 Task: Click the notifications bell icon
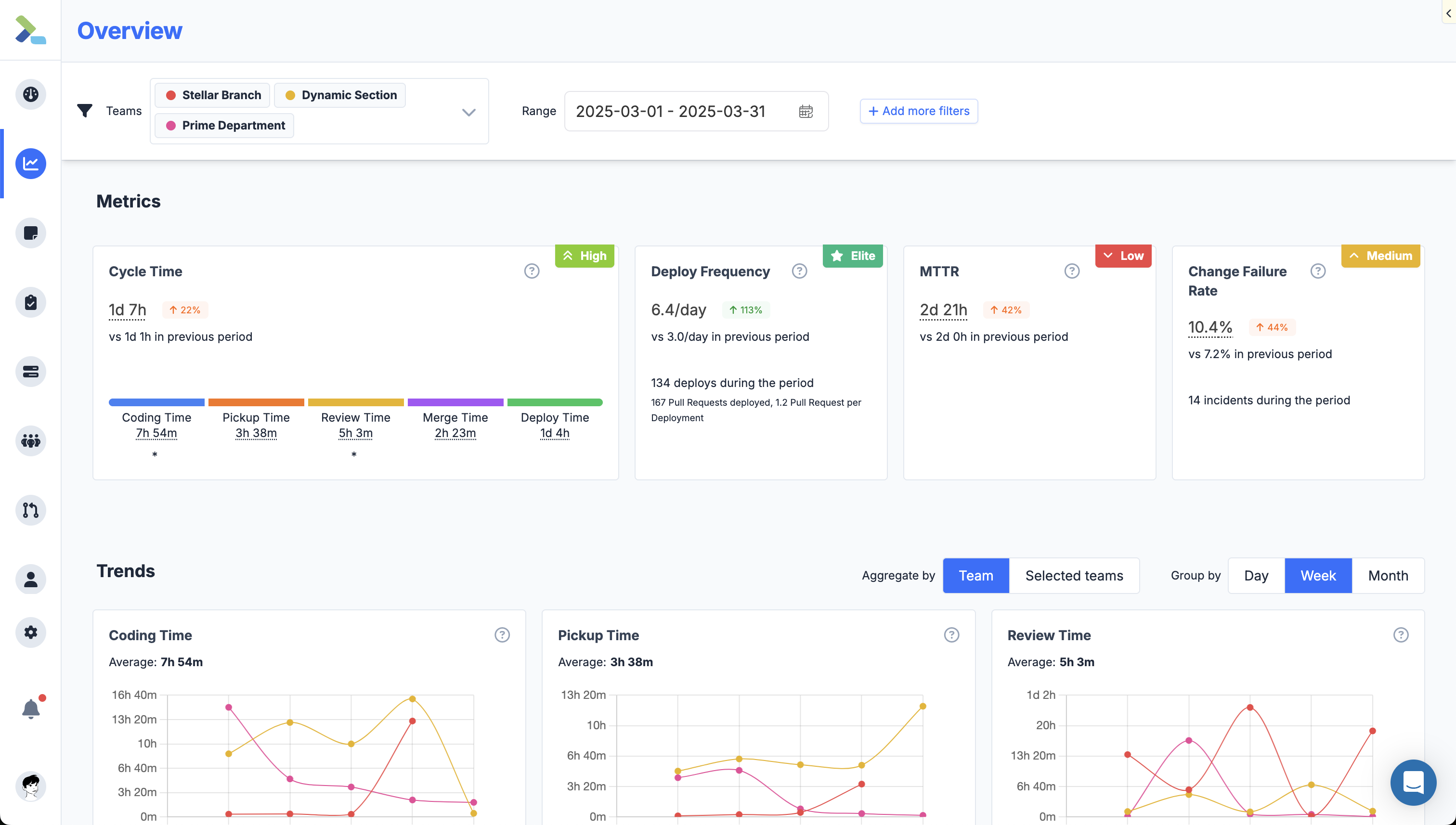31,708
